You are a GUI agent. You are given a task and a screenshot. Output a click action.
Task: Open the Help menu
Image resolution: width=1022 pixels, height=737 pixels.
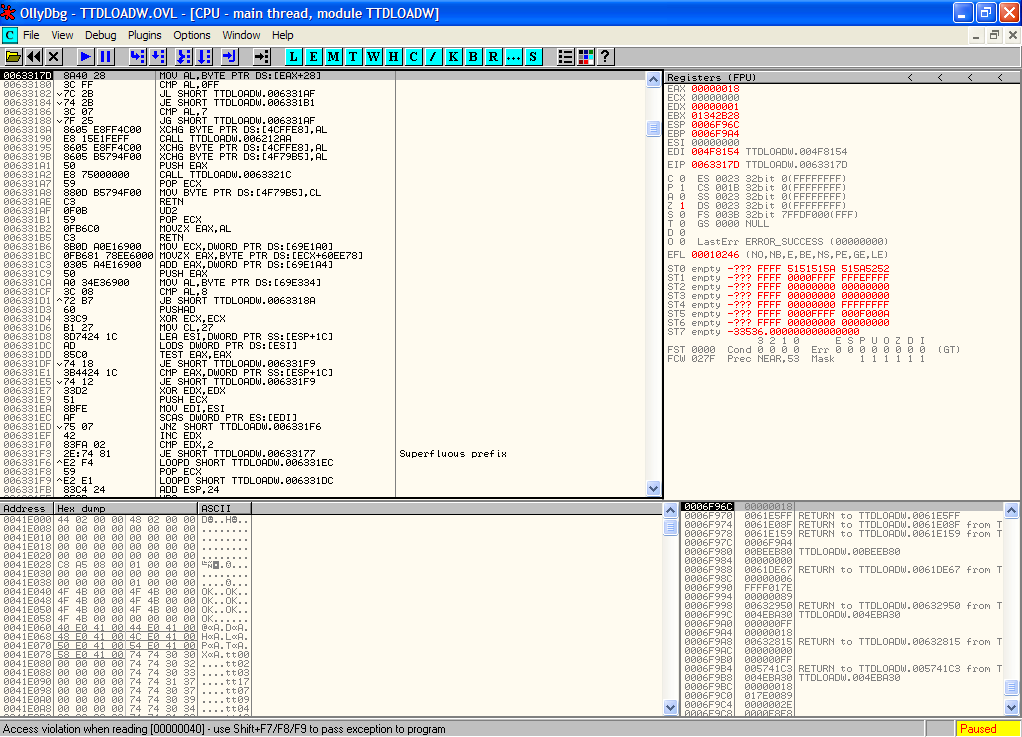click(x=283, y=35)
